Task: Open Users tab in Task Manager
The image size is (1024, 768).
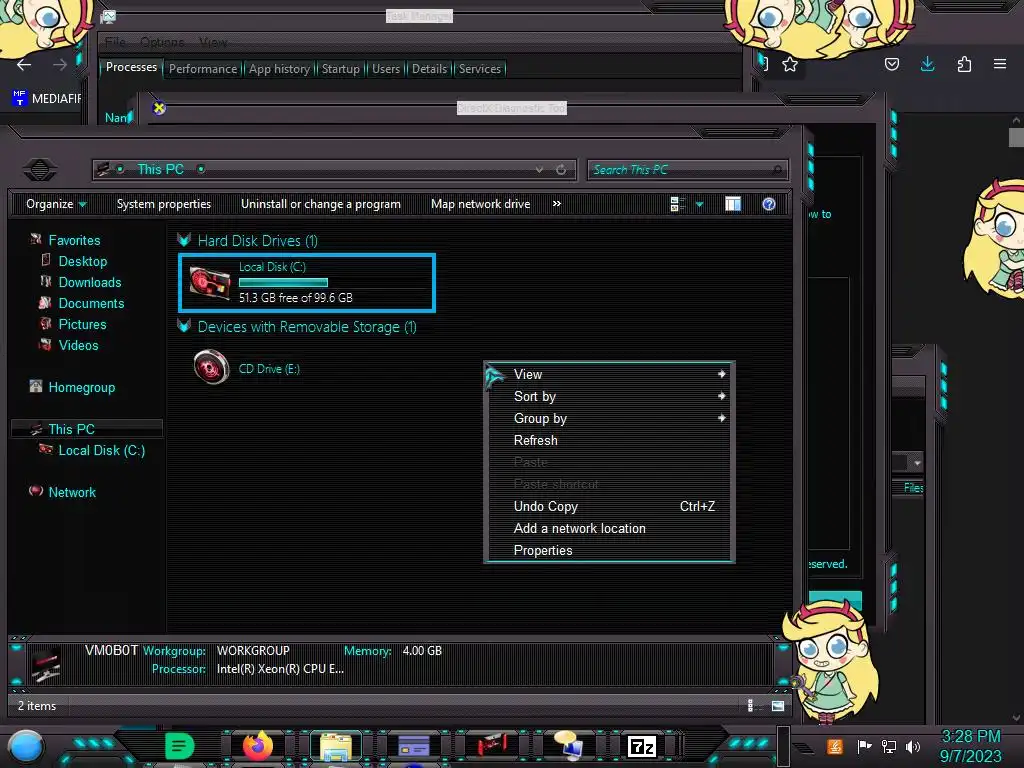Action: pyautogui.click(x=385, y=69)
